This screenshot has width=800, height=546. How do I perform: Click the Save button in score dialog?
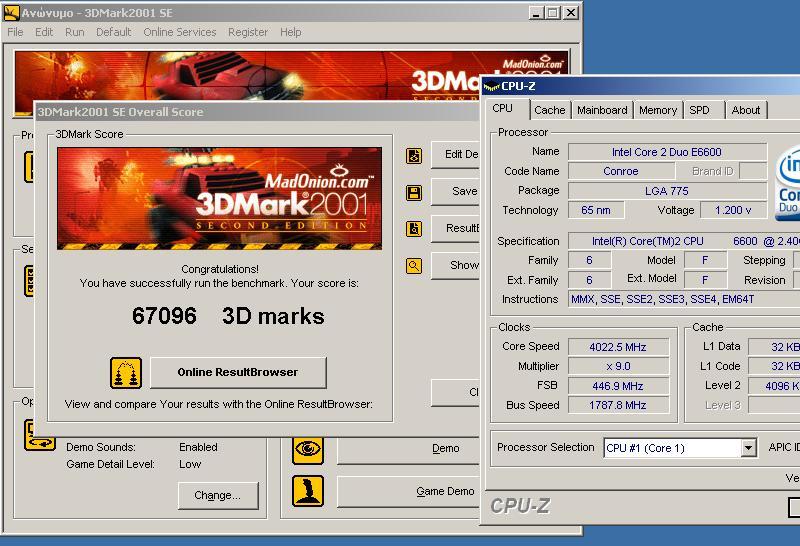pos(455,192)
